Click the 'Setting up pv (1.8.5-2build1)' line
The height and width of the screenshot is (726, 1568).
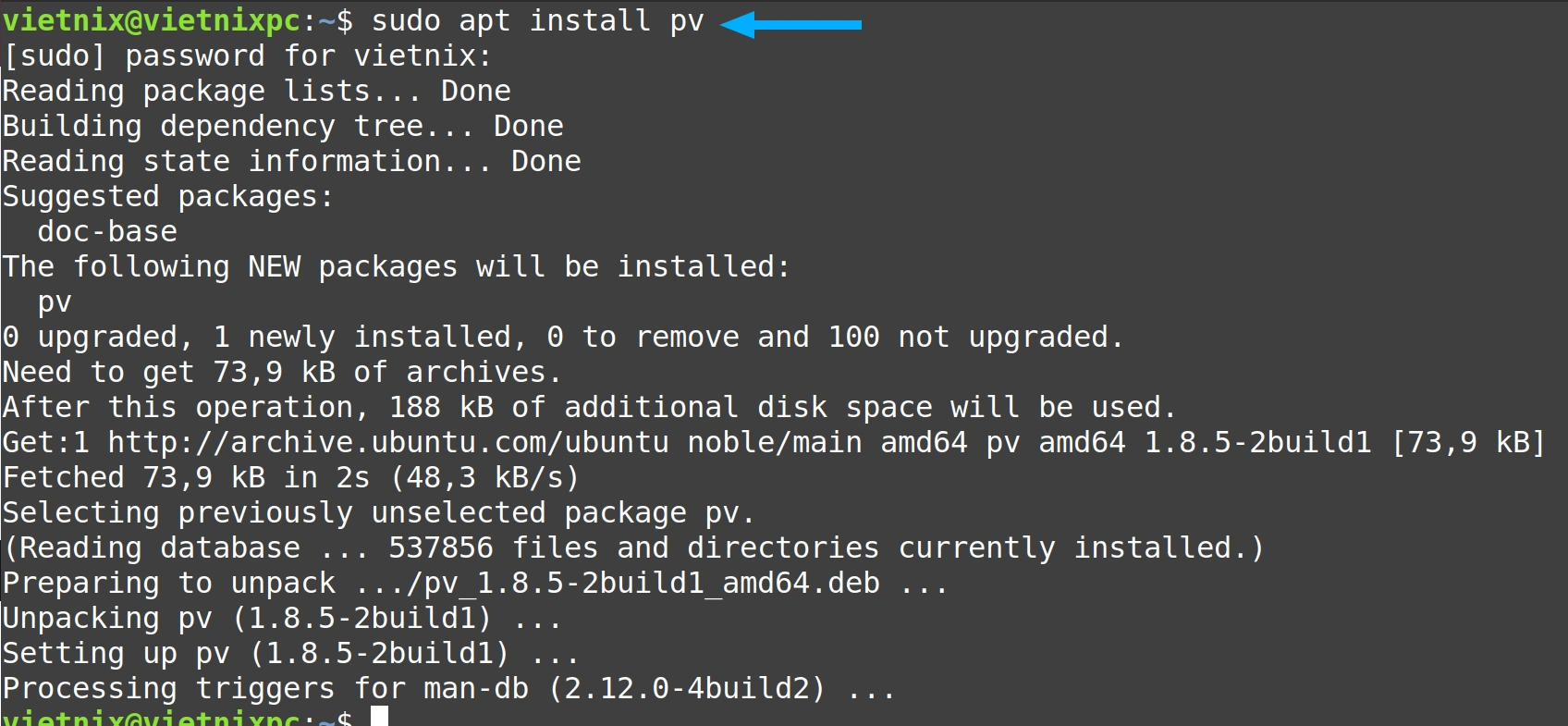[x=291, y=654]
